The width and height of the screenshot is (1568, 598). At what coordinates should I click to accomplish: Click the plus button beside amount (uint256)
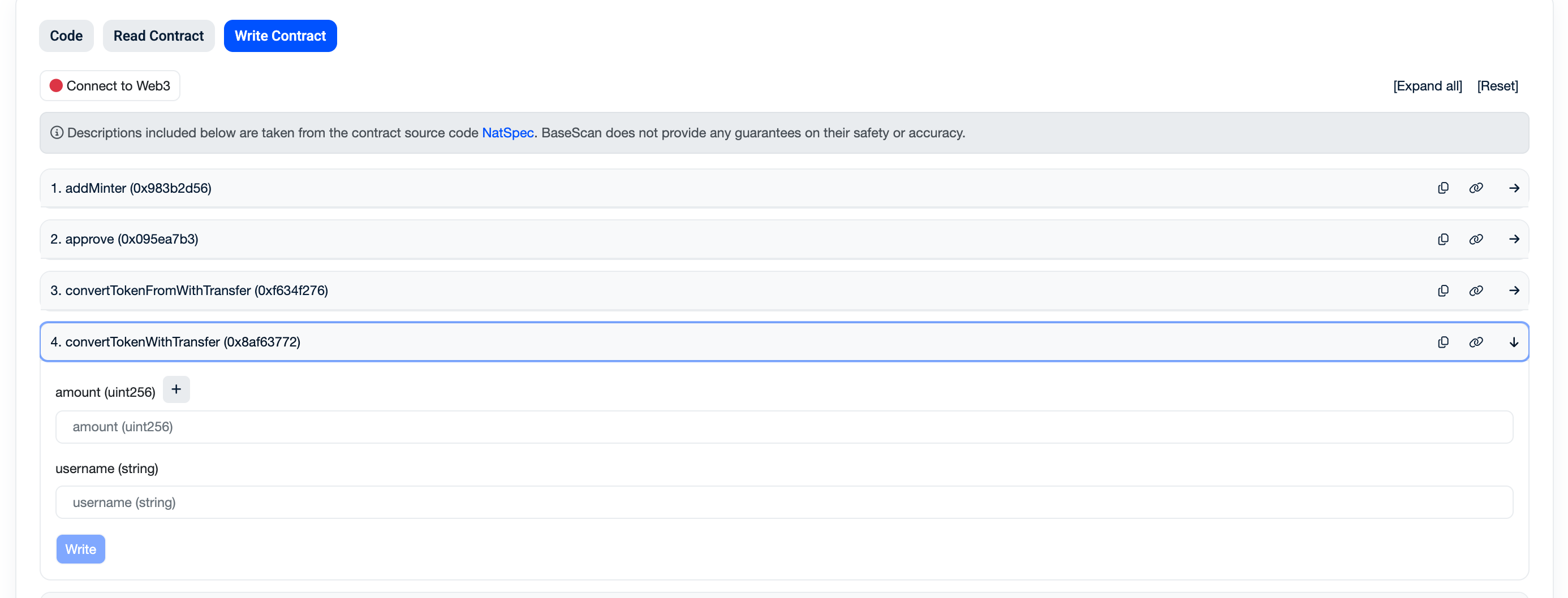[176, 389]
